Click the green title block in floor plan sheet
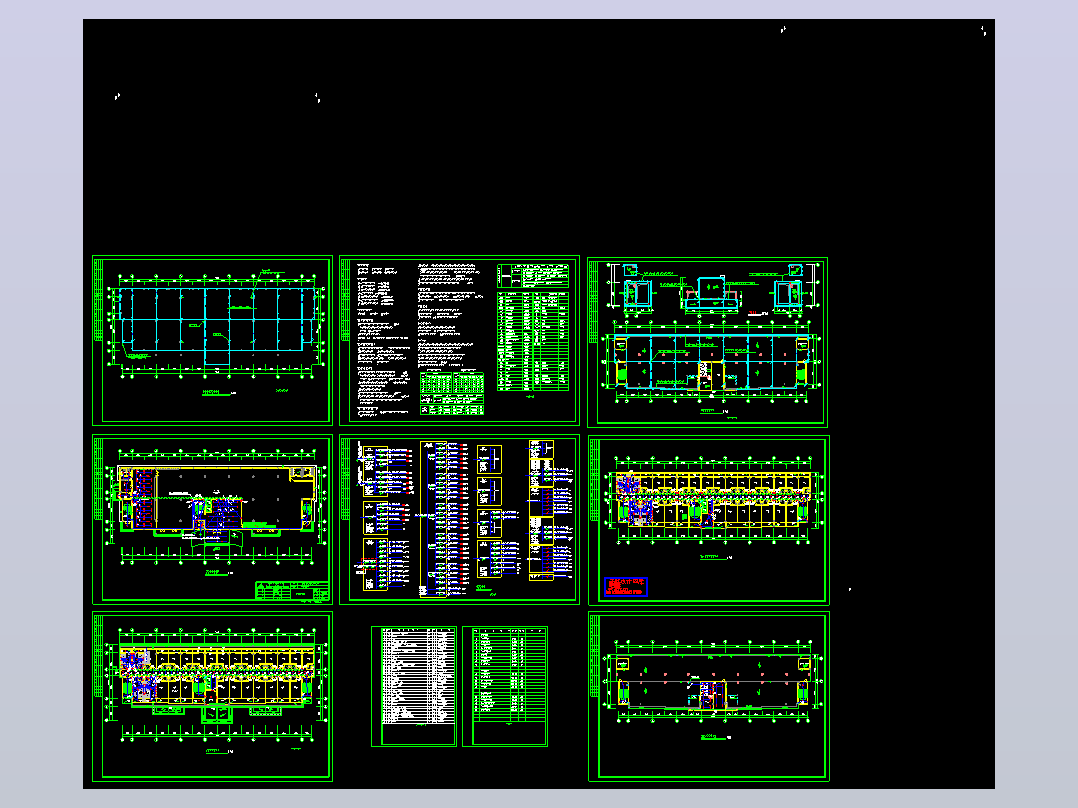Viewport: 1078px width, 808px height. coord(292,591)
